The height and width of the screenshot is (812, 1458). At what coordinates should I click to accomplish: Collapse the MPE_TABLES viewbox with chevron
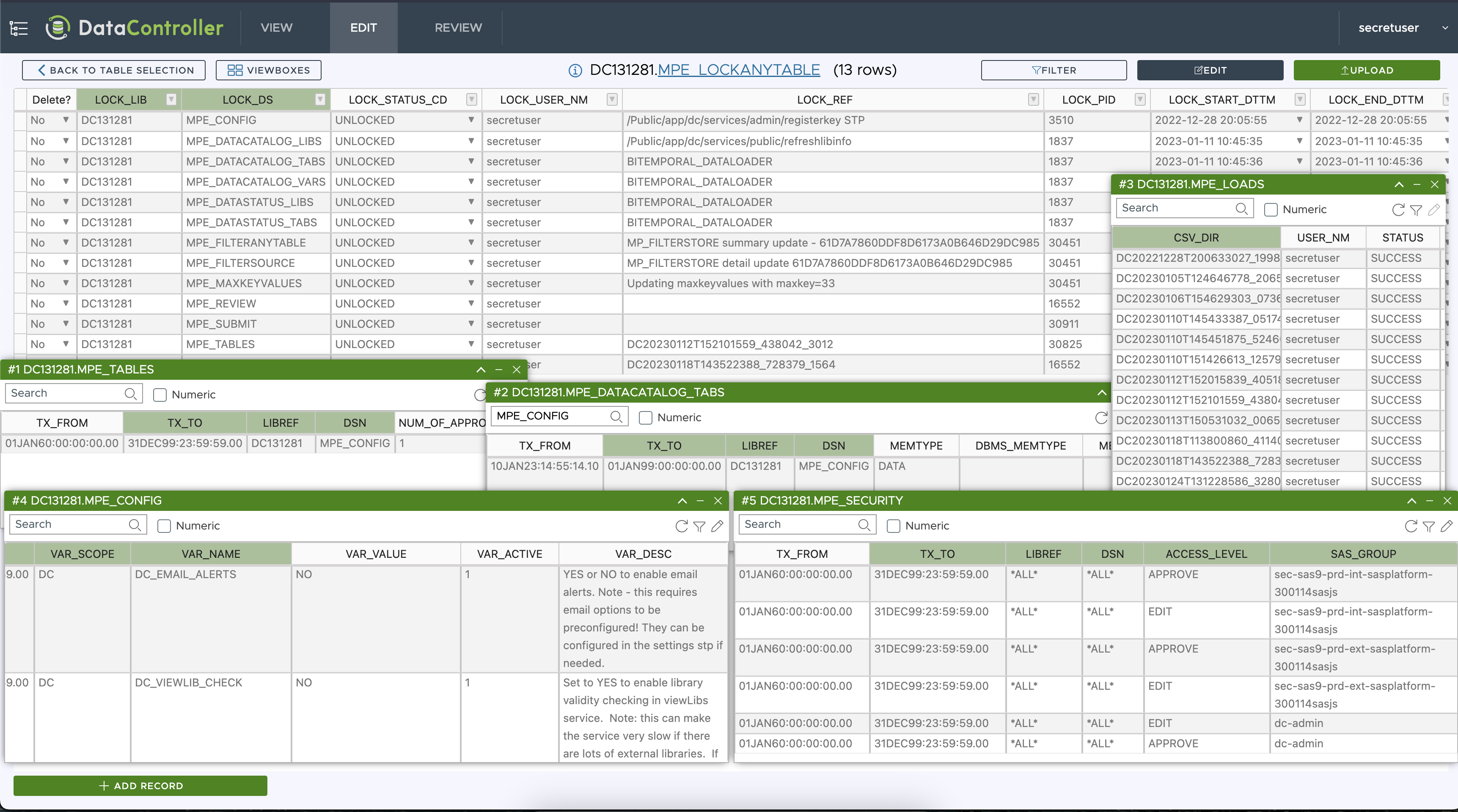481,370
